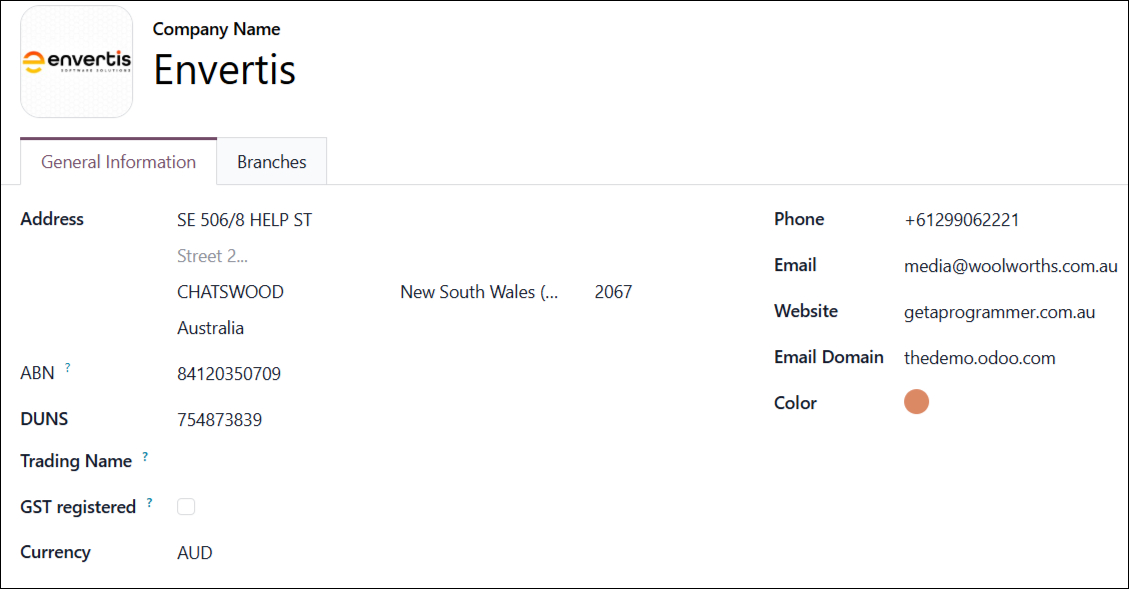Open the Branches tab

point(271,162)
